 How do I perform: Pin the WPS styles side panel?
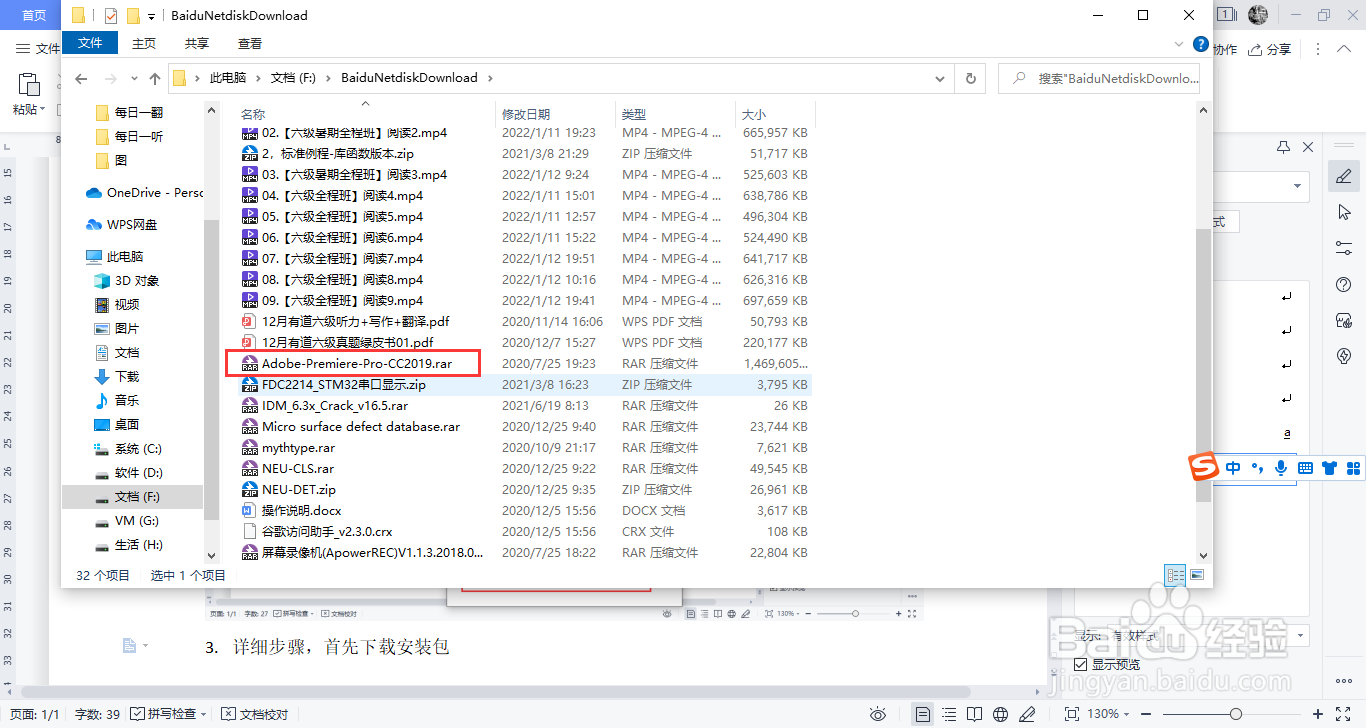click(x=1284, y=147)
